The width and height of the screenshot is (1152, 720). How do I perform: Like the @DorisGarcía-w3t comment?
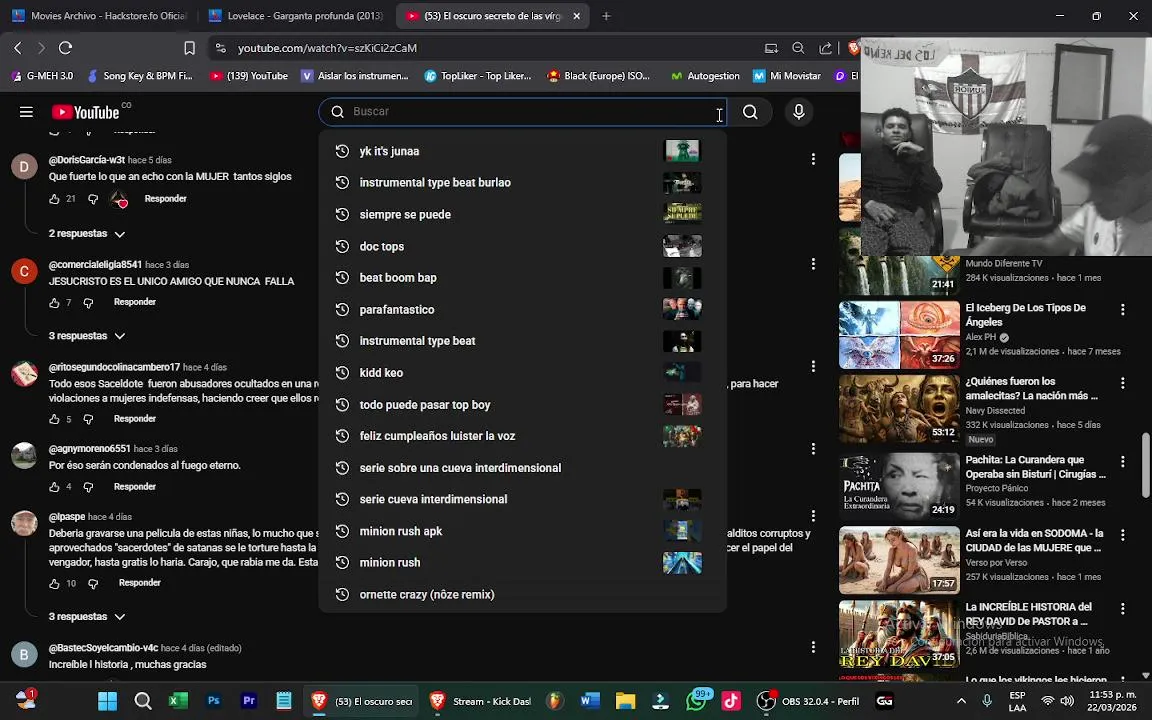[x=54, y=199]
